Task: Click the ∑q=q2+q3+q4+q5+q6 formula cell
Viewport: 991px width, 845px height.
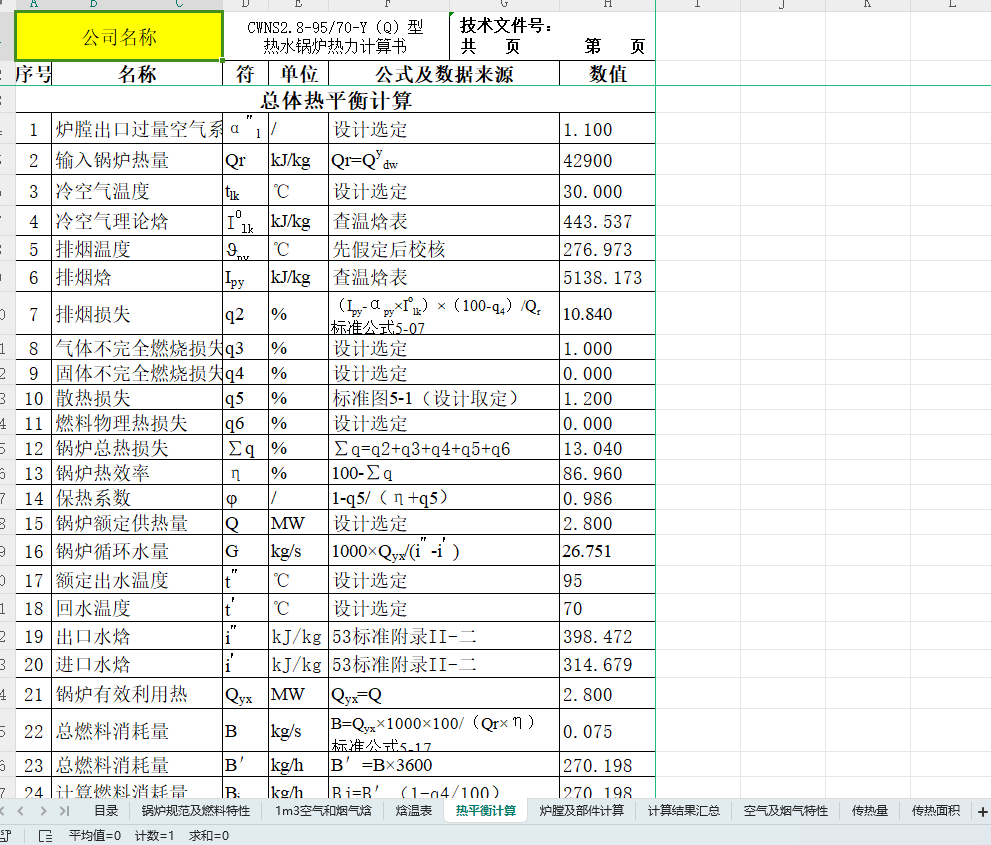Action: (x=444, y=448)
